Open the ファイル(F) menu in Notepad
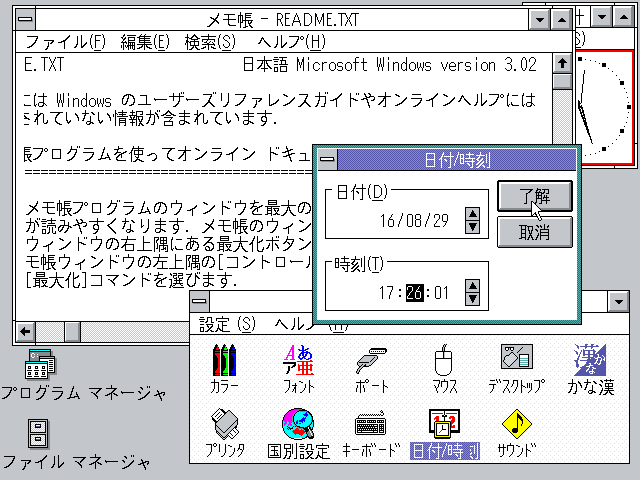The image size is (640, 480). 65,42
